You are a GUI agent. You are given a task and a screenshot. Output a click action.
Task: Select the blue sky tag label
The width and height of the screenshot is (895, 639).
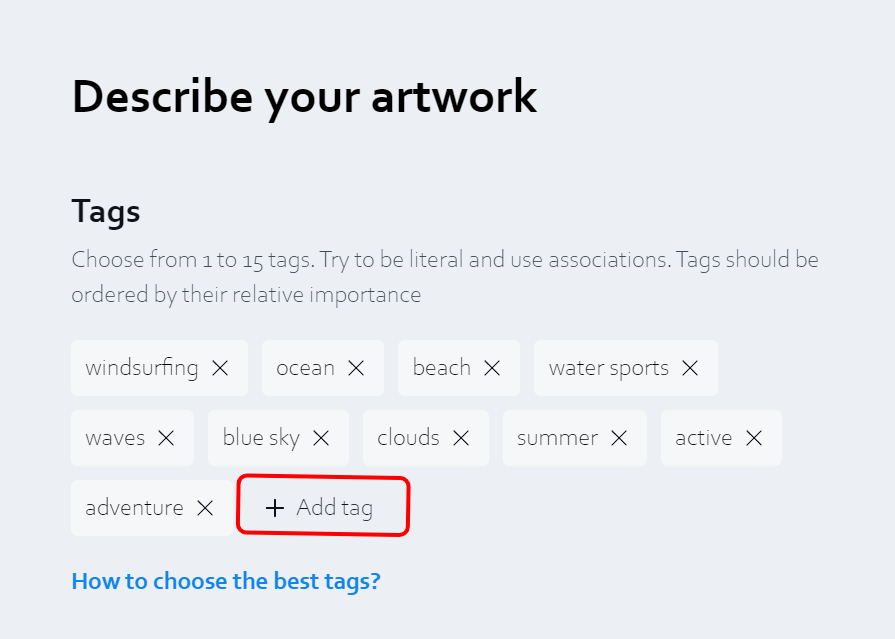coord(261,438)
